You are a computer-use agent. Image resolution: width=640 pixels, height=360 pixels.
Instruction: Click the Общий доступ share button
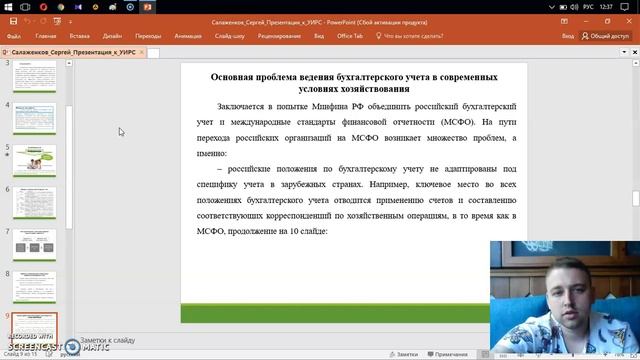point(606,36)
